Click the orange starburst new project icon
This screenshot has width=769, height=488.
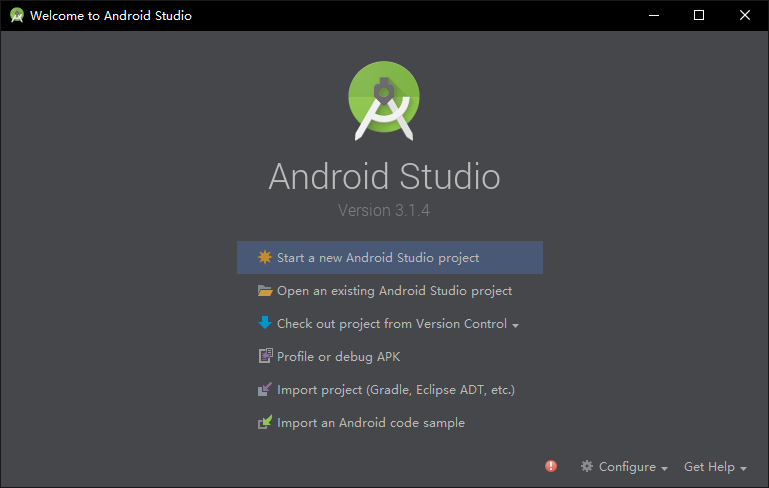click(265, 257)
